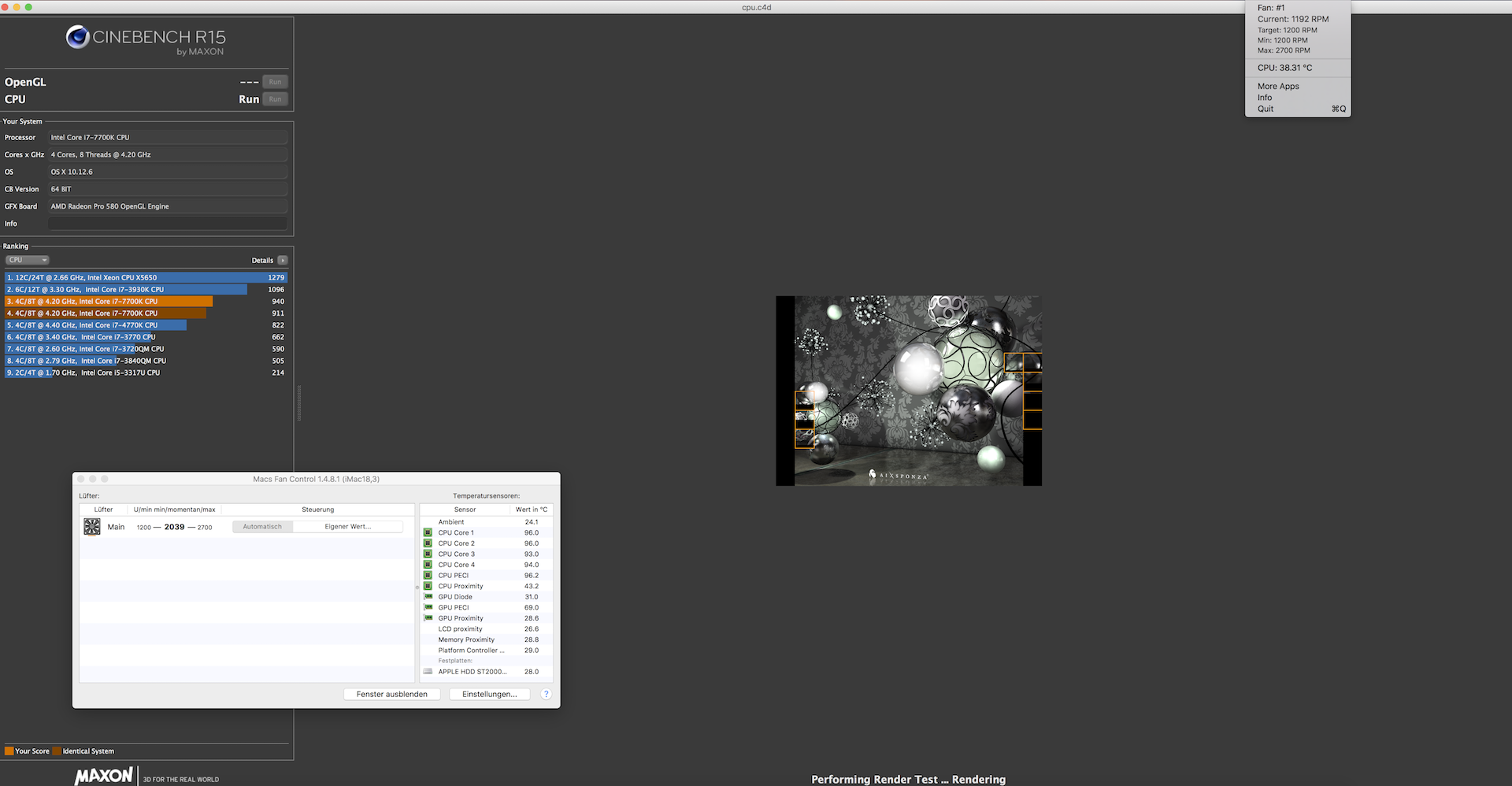Click the empty Info field in Your System
Image resolution: width=1512 pixels, height=786 pixels.
coord(168,224)
